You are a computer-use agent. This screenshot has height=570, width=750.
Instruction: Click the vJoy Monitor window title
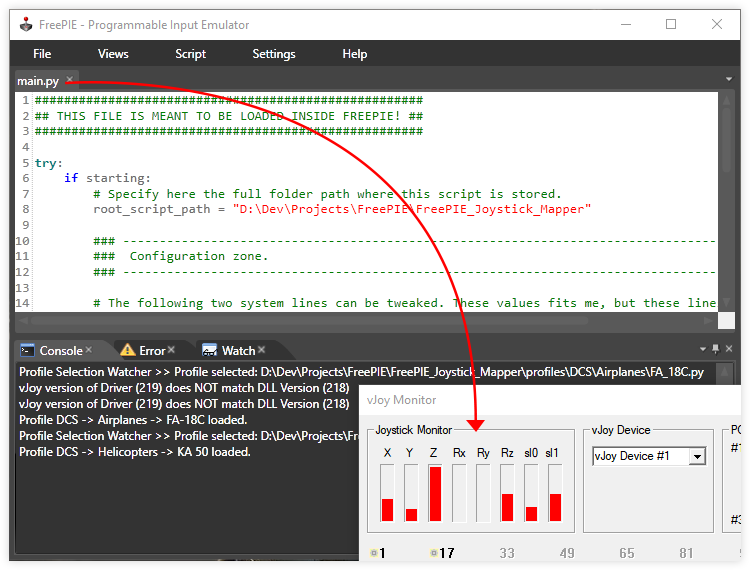click(x=401, y=400)
